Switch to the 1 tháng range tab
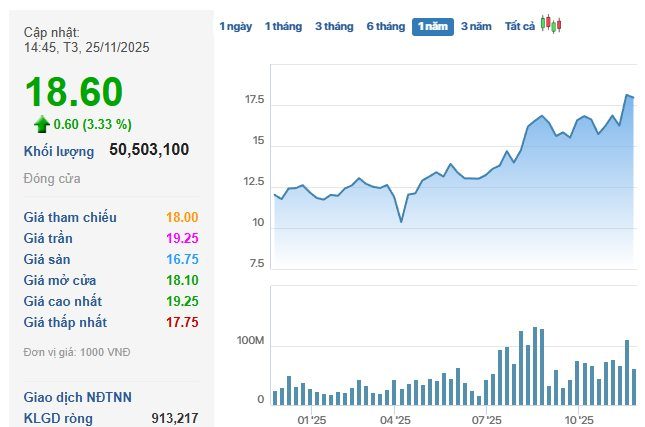This screenshot has height=427, width=645. (x=284, y=26)
